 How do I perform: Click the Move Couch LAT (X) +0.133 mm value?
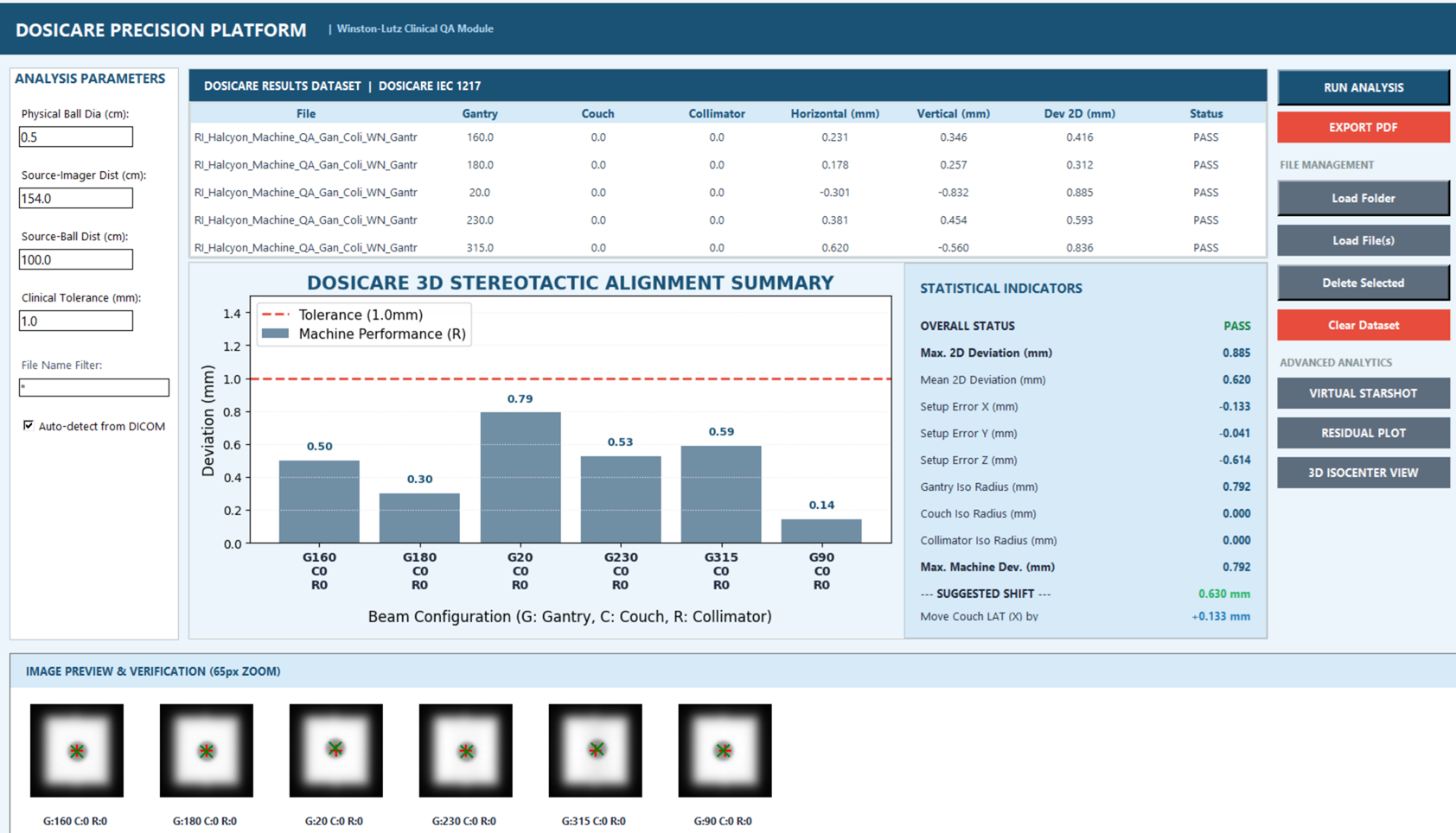click(x=1221, y=616)
